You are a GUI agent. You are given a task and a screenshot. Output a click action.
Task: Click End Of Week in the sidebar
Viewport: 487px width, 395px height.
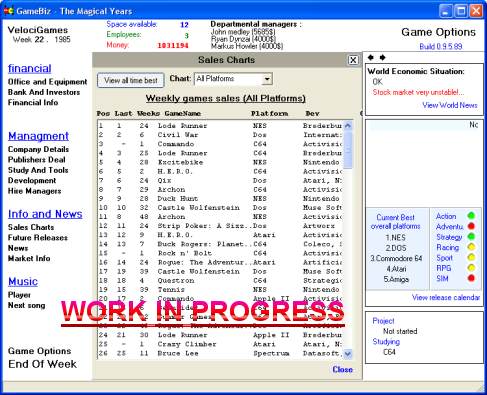[42, 364]
